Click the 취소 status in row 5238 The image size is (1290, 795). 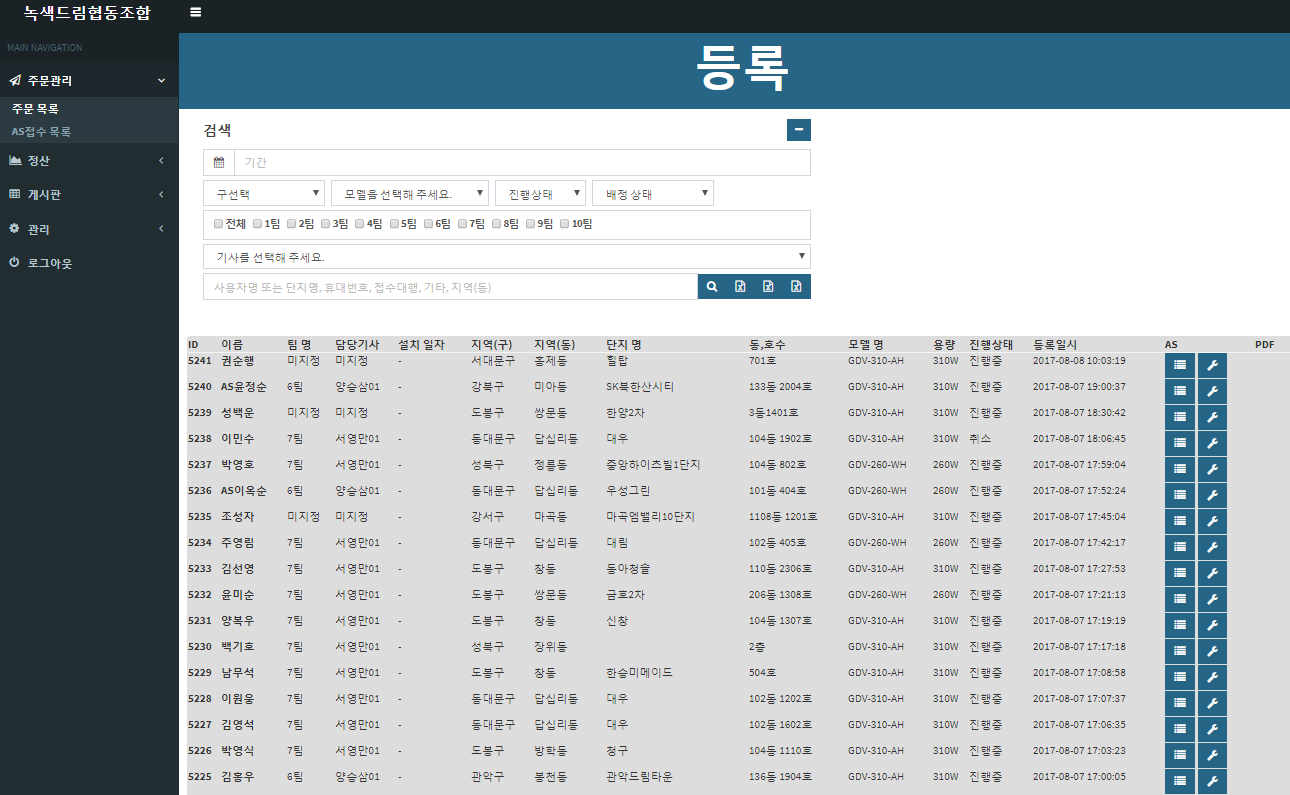coord(980,438)
